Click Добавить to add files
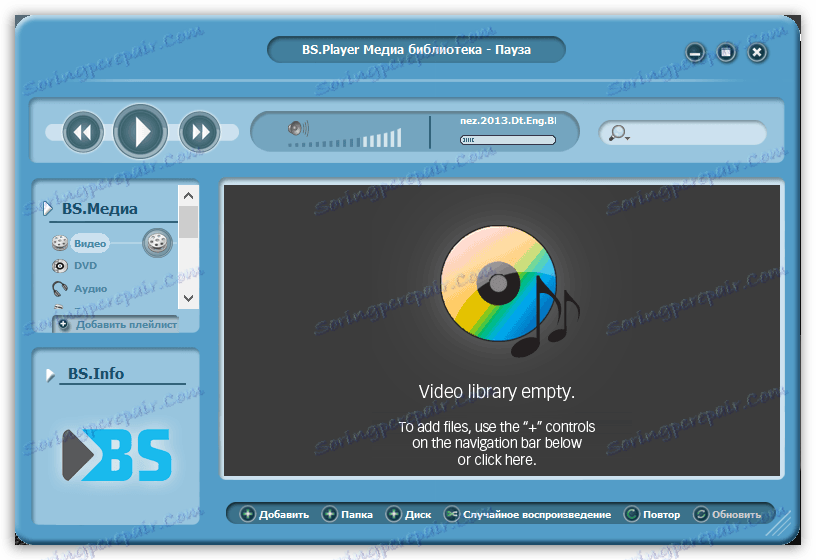Image resolution: width=816 pixels, height=560 pixels. click(274, 515)
